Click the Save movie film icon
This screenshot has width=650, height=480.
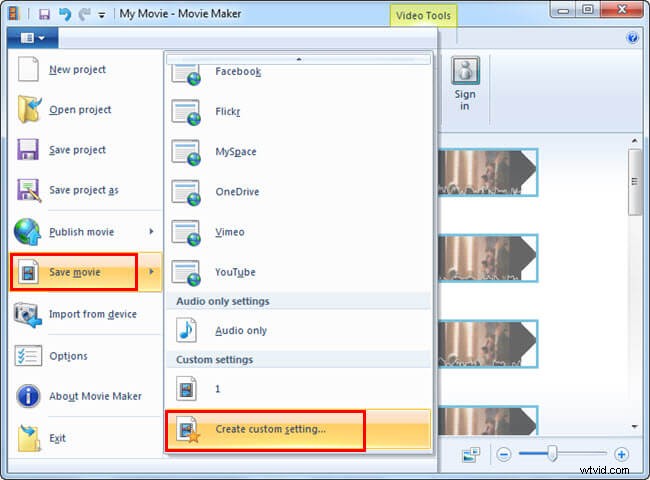[28, 272]
